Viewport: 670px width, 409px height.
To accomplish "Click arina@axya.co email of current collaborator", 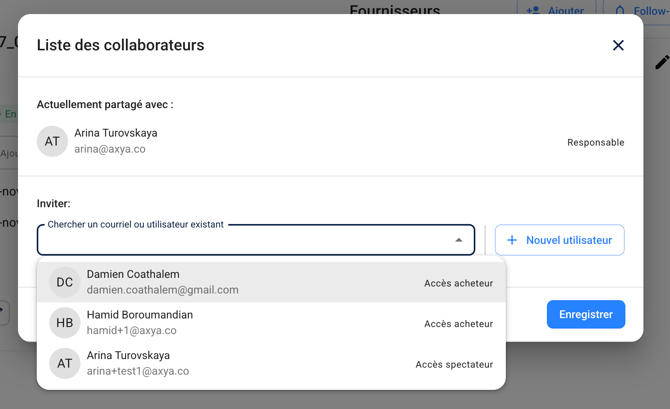I will pos(110,149).
